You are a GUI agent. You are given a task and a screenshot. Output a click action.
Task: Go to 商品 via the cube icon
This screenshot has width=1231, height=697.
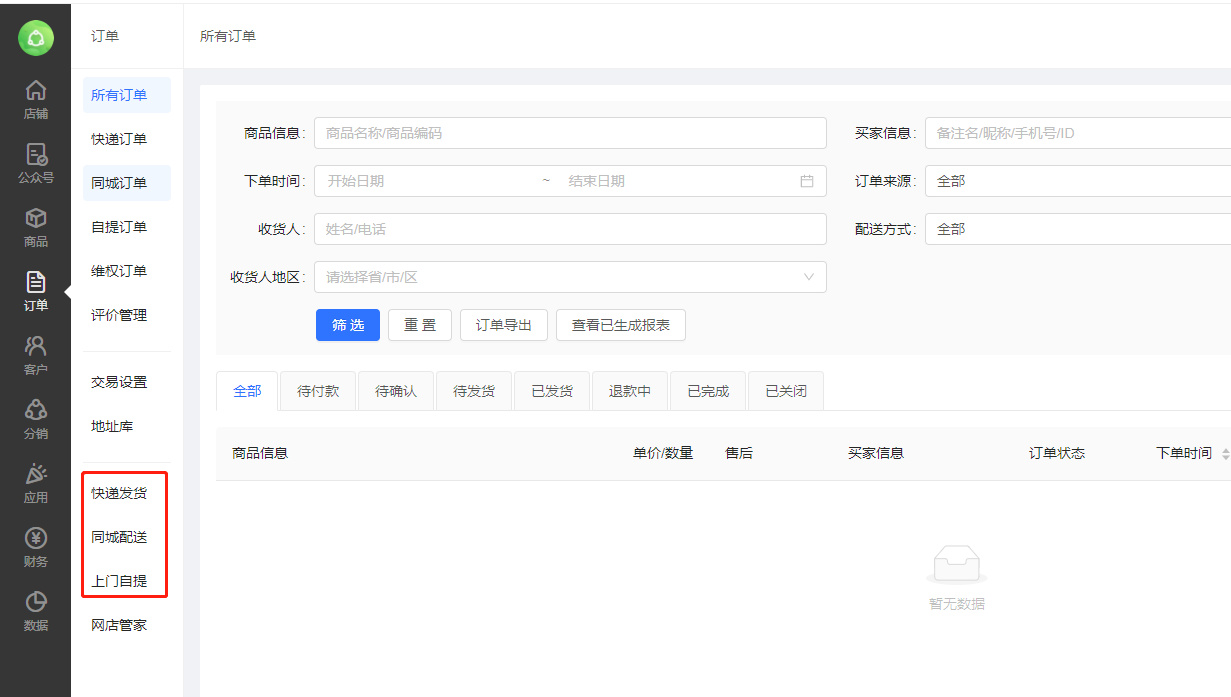pos(35,227)
